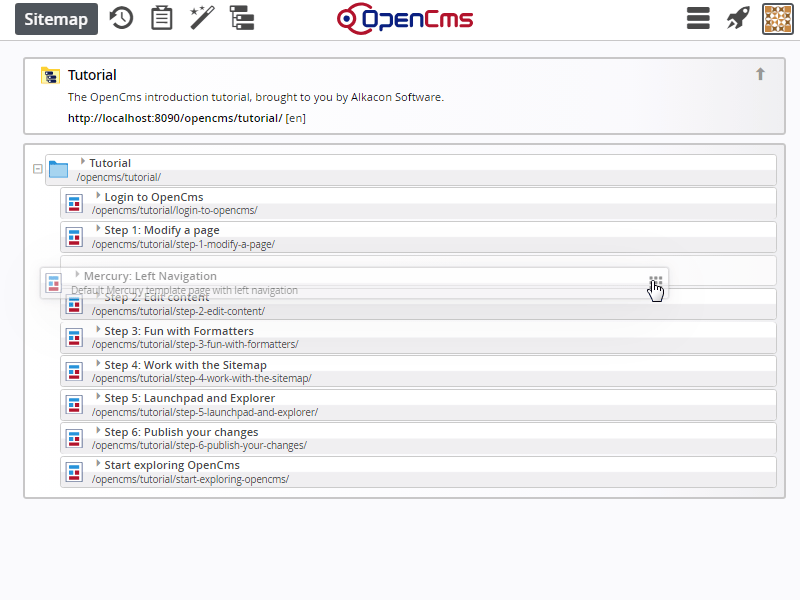800x600 pixels.
Task: Click the grip handle on the dragged Mercury item
Action: (655, 281)
